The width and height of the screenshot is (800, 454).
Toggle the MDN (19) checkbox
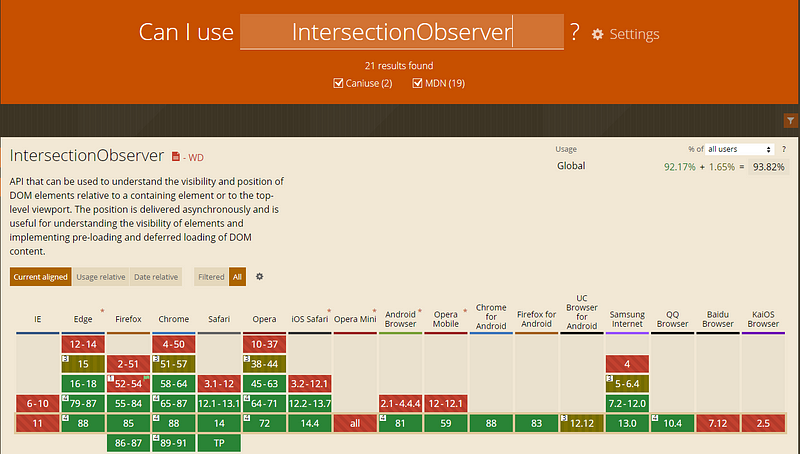(418, 82)
